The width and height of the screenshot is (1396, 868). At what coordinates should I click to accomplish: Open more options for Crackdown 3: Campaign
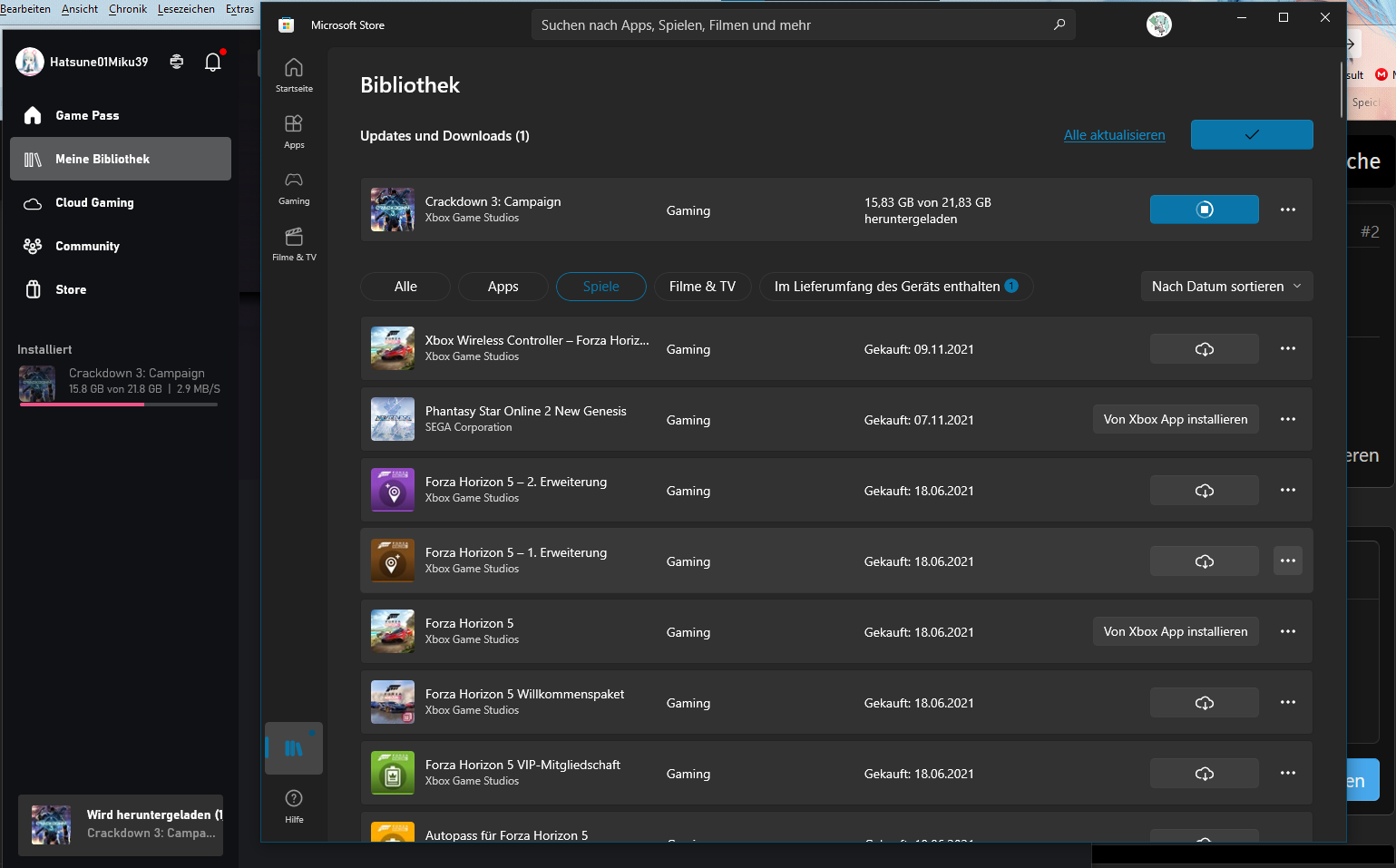pyautogui.click(x=1287, y=210)
